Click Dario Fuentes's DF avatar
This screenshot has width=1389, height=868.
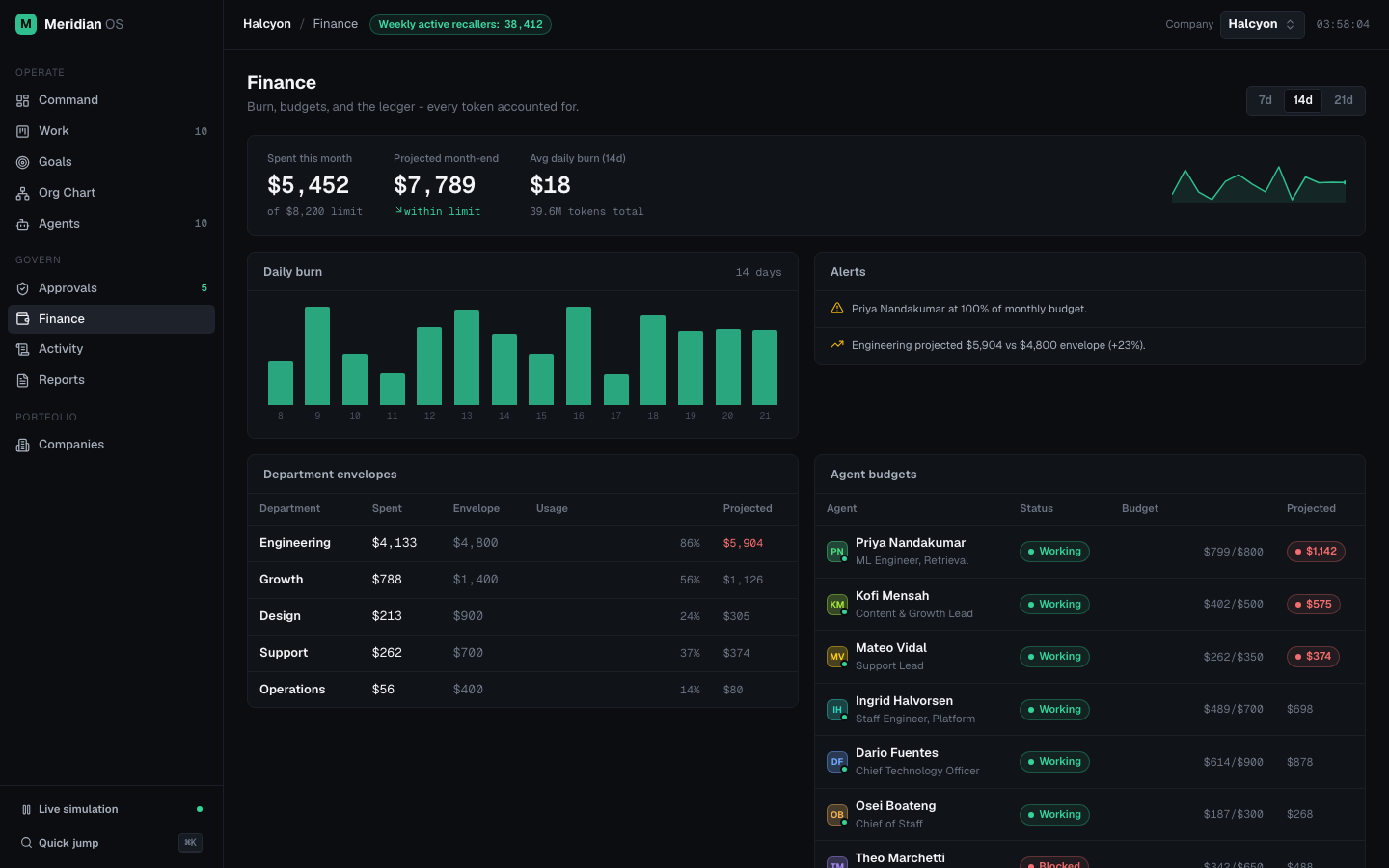pyautogui.click(x=837, y=762)
